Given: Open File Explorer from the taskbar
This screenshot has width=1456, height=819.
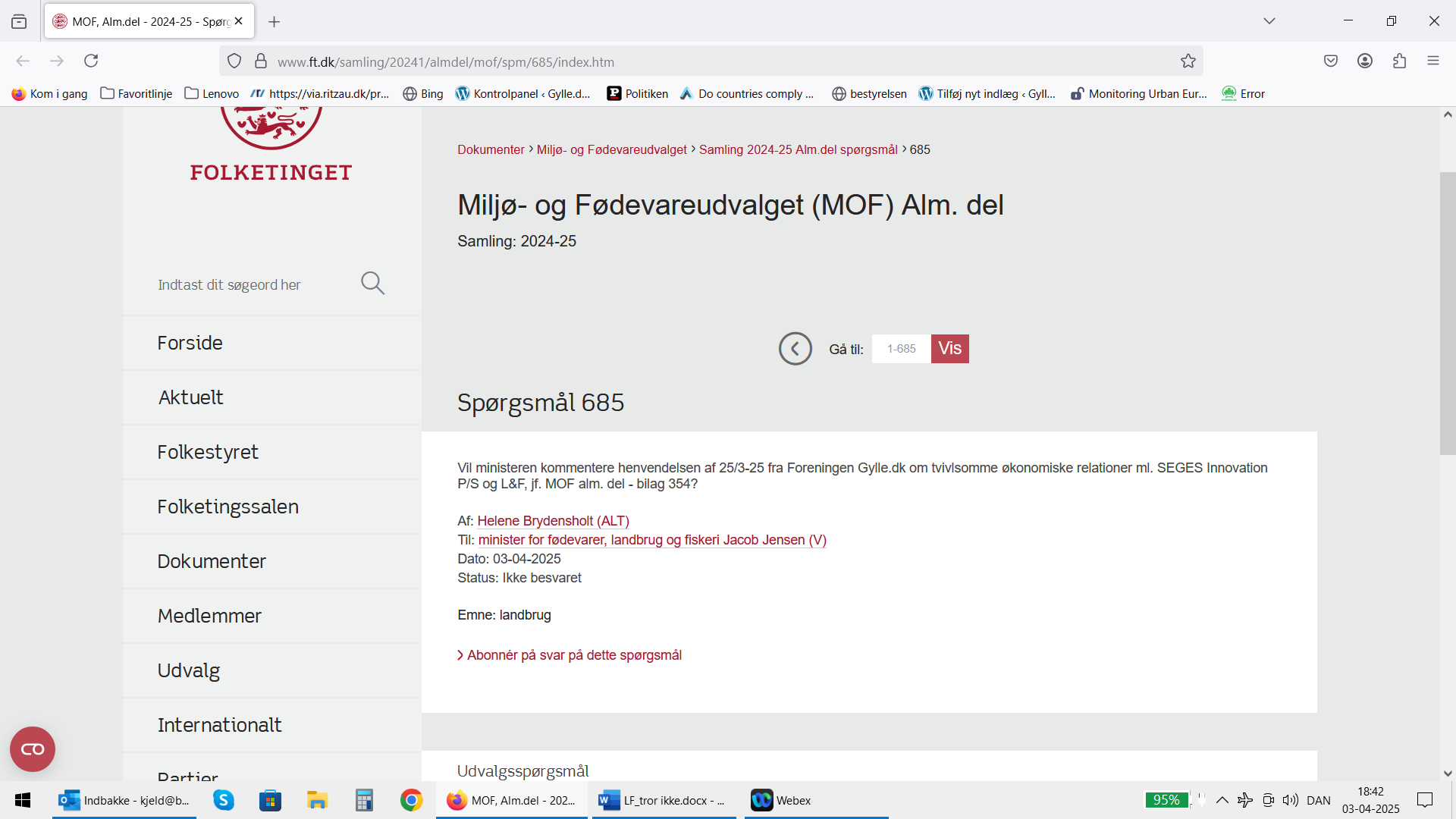Looking at the screenshot, I should tap(317, 800).
